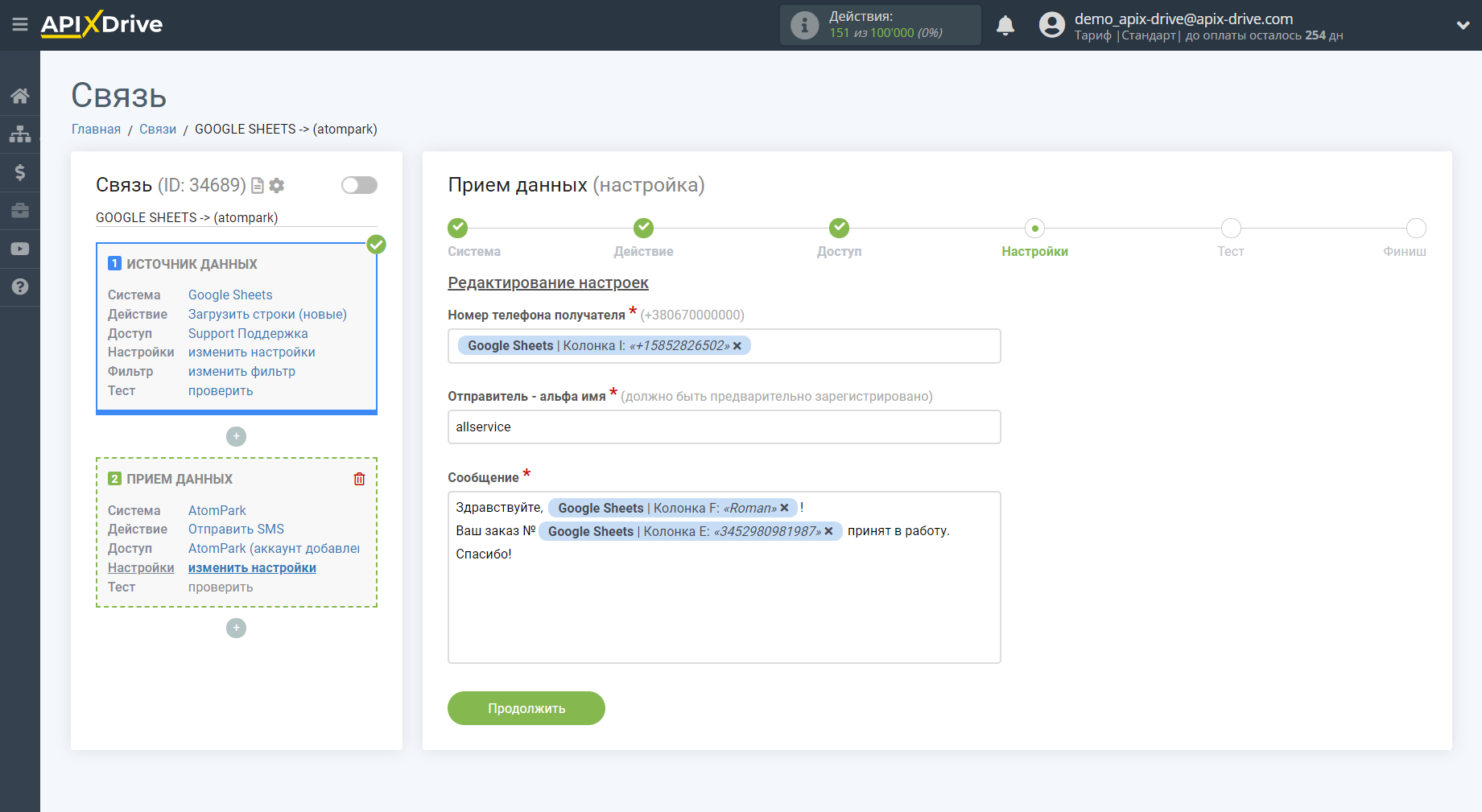The width and height of the screenshot is (1482, 812).
Task: Remove the Колонка F Roman tag
Action: click(784, 508)
